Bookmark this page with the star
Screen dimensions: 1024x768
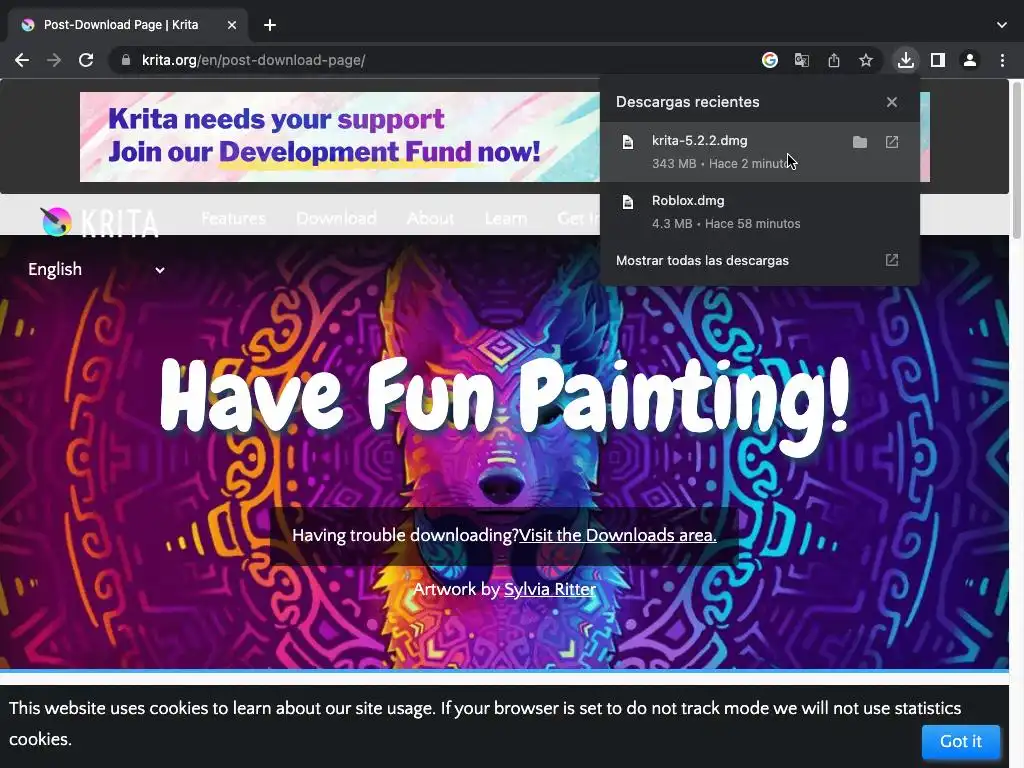click(x=866, y=60)
